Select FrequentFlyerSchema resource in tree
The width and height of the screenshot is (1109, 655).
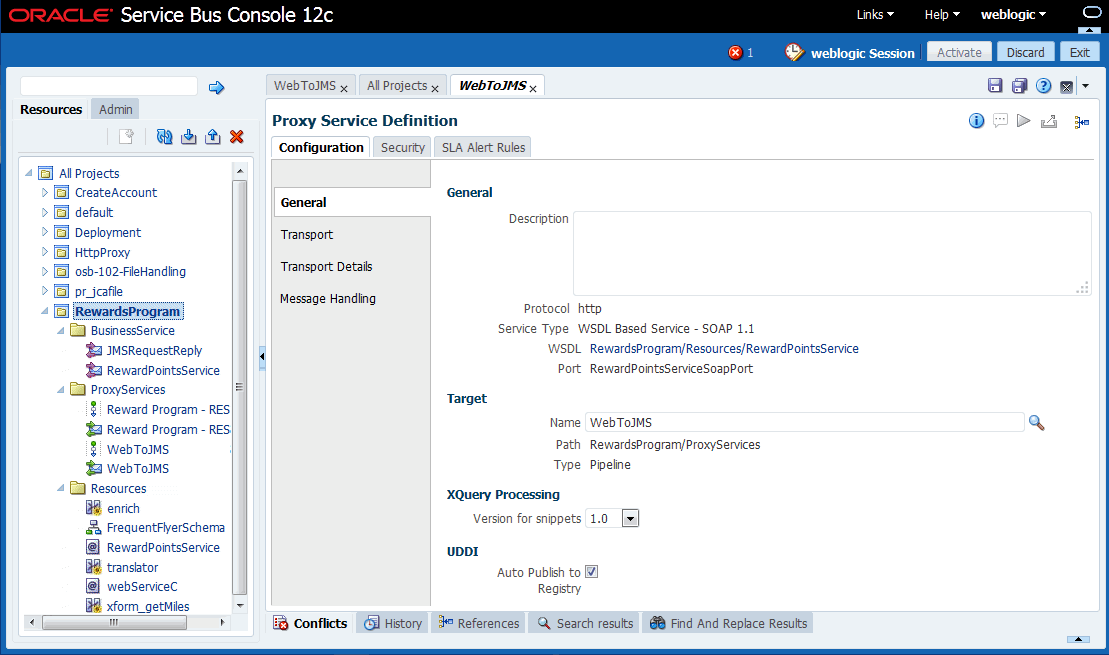[166, 528]
